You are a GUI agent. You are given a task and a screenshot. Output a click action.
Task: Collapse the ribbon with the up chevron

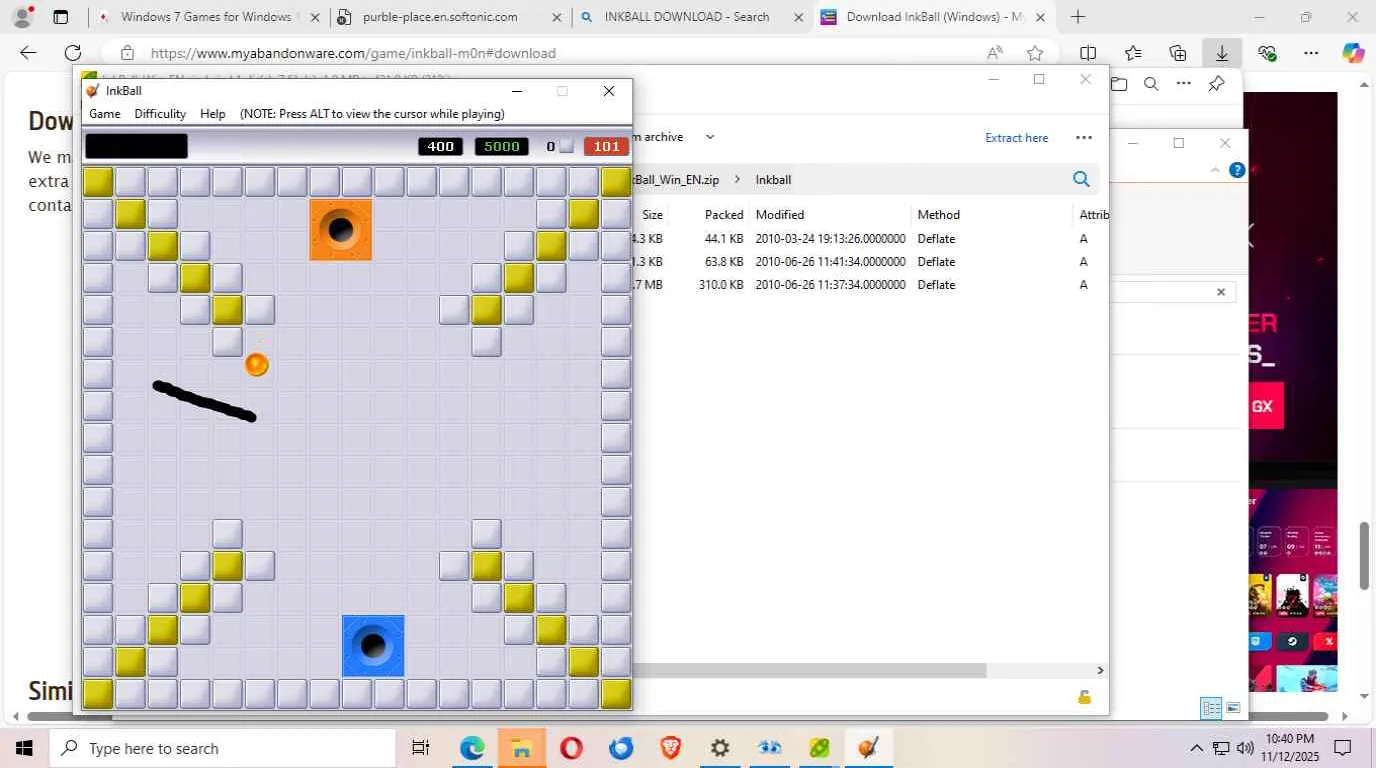click(1215, 171)
